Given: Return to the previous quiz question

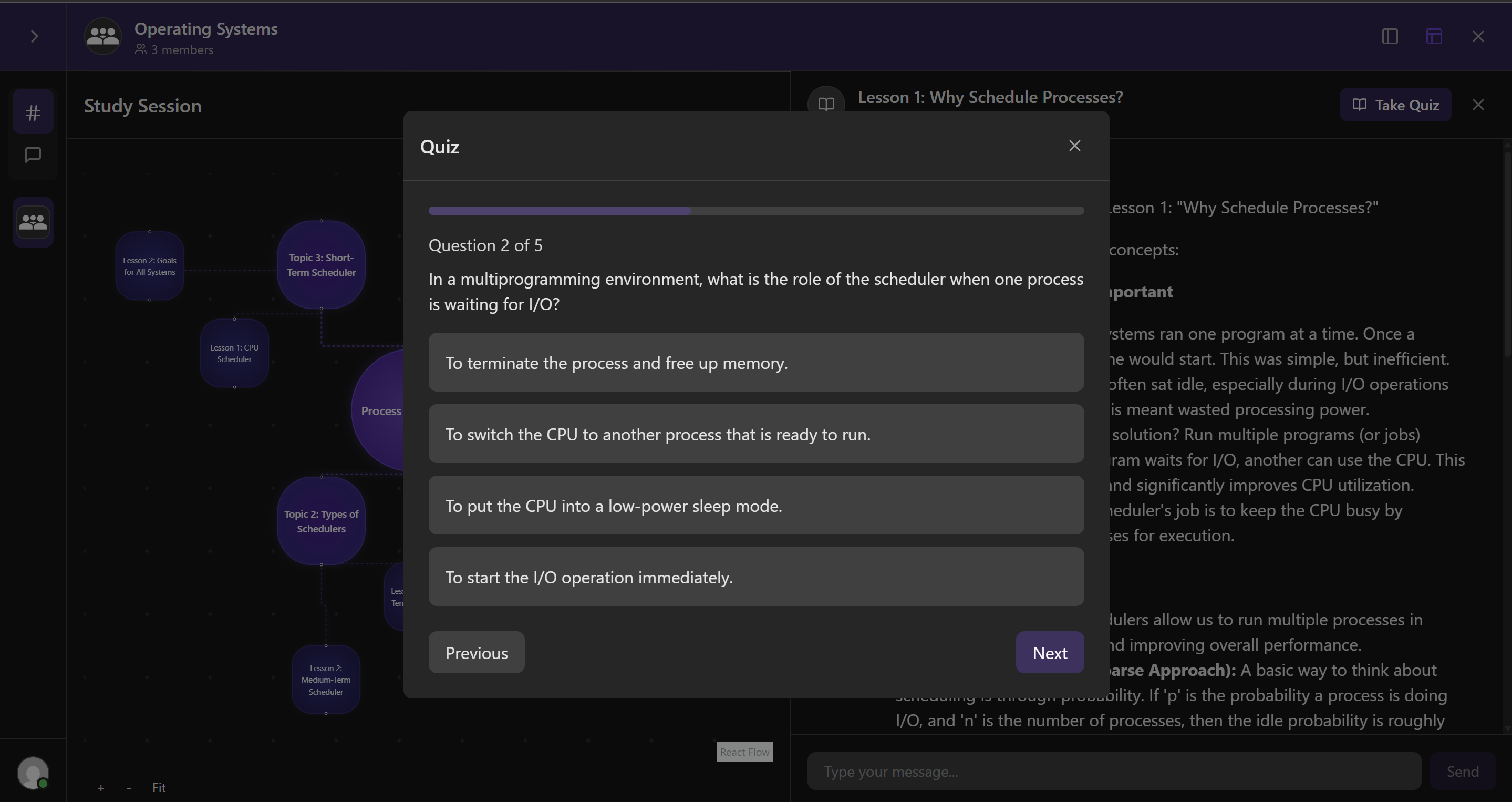Looking at the screenshot, I should click(476, 653).
